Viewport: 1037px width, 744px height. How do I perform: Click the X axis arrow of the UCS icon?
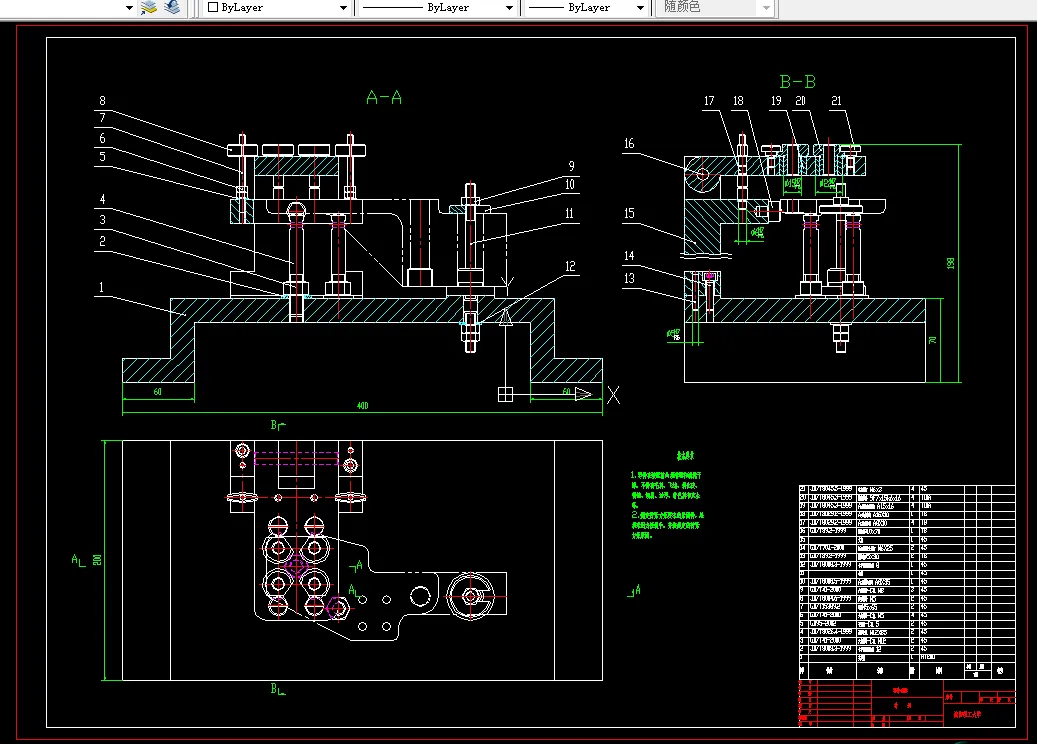pos(583,394)
